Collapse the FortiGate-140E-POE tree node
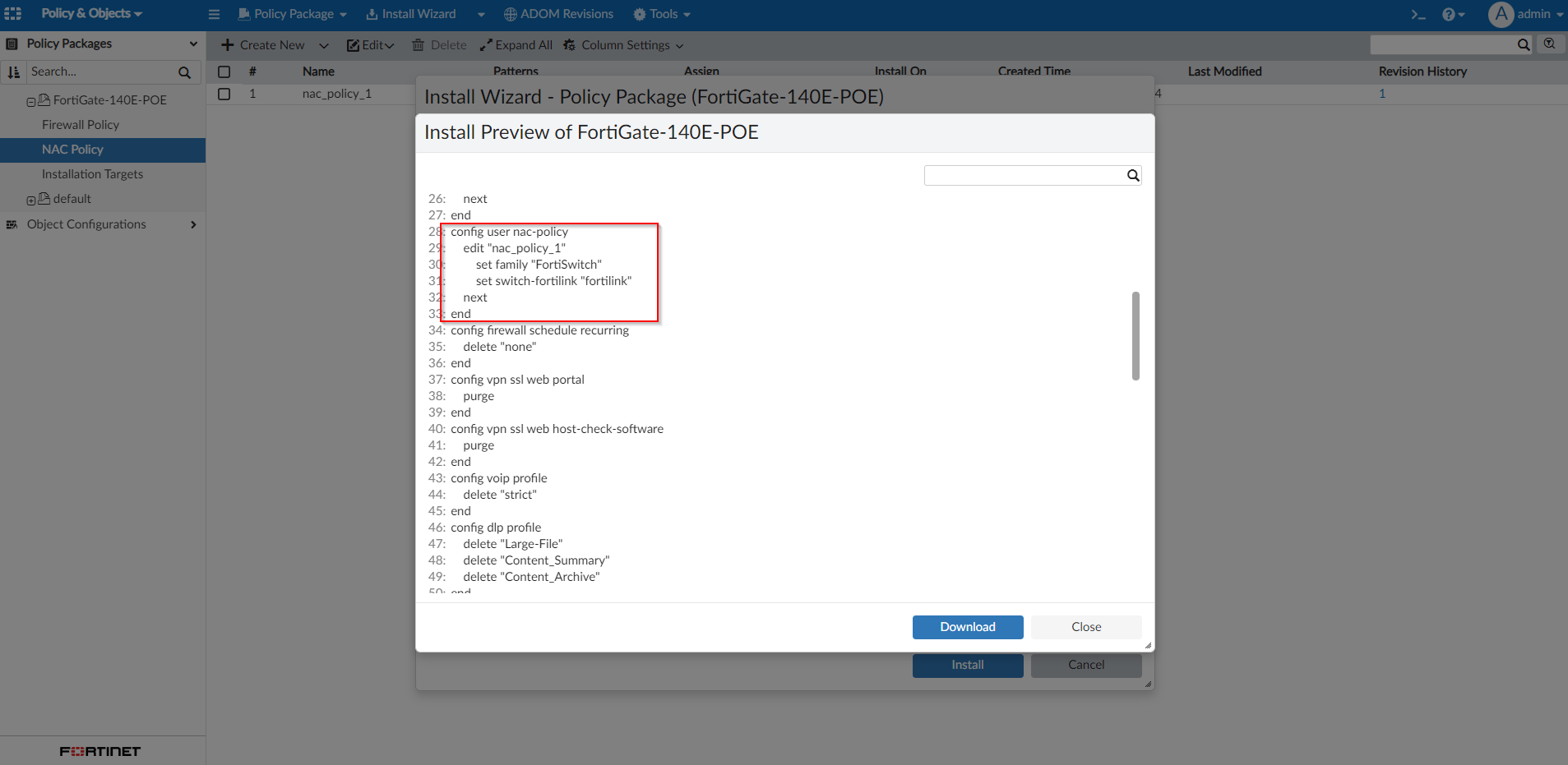1568x765 pixels. (31, 102)
